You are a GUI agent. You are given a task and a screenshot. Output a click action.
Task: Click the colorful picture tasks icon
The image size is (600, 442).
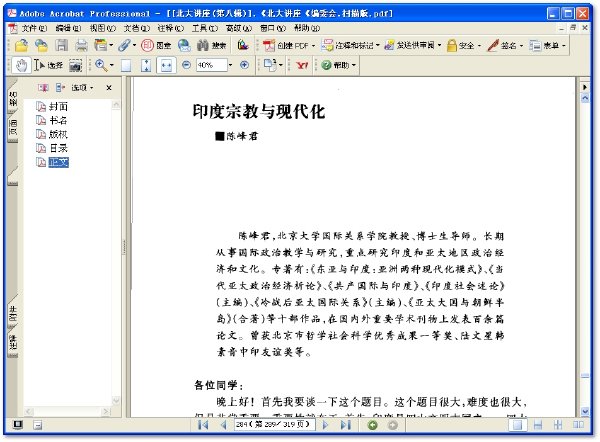click(x=243, y=45)
